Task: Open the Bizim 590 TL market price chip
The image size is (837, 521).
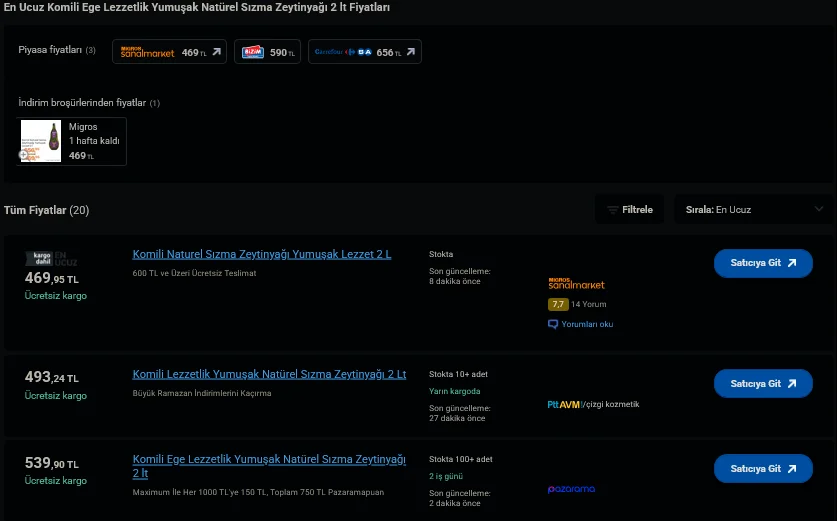Action: click(267, 52)
